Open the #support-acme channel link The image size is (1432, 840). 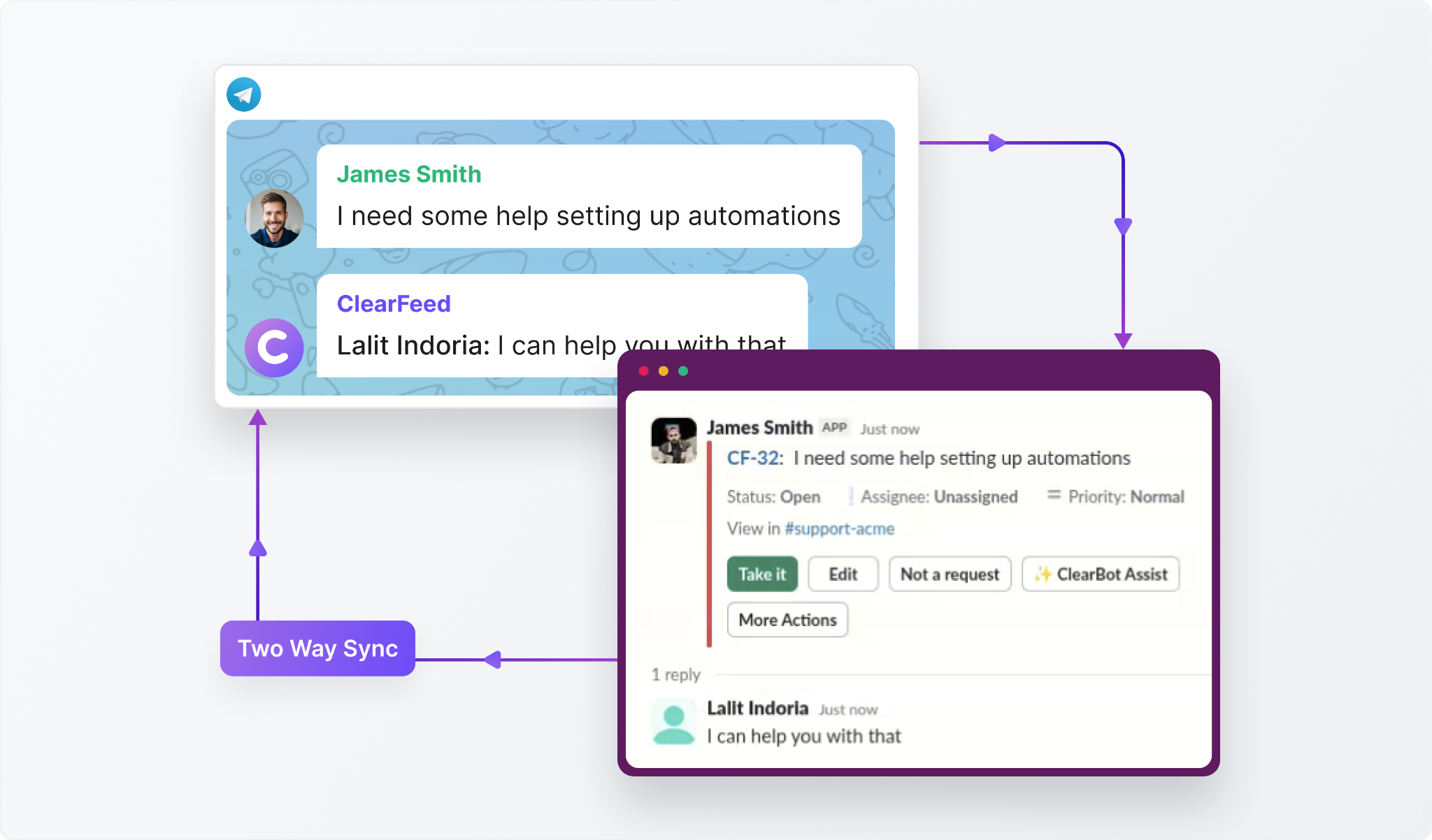pyautogui.click(x=839, y=528)
